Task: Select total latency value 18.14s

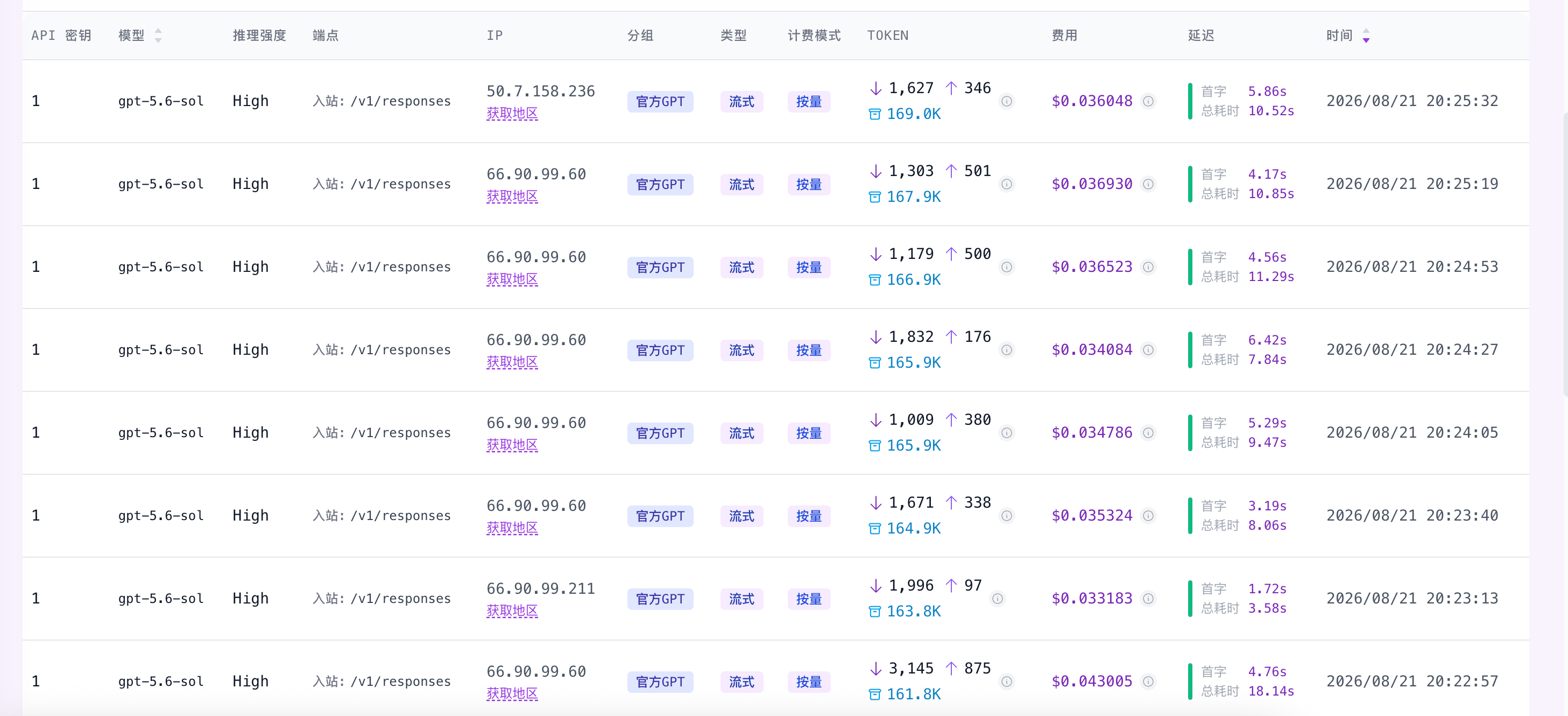Action: 1271,691
